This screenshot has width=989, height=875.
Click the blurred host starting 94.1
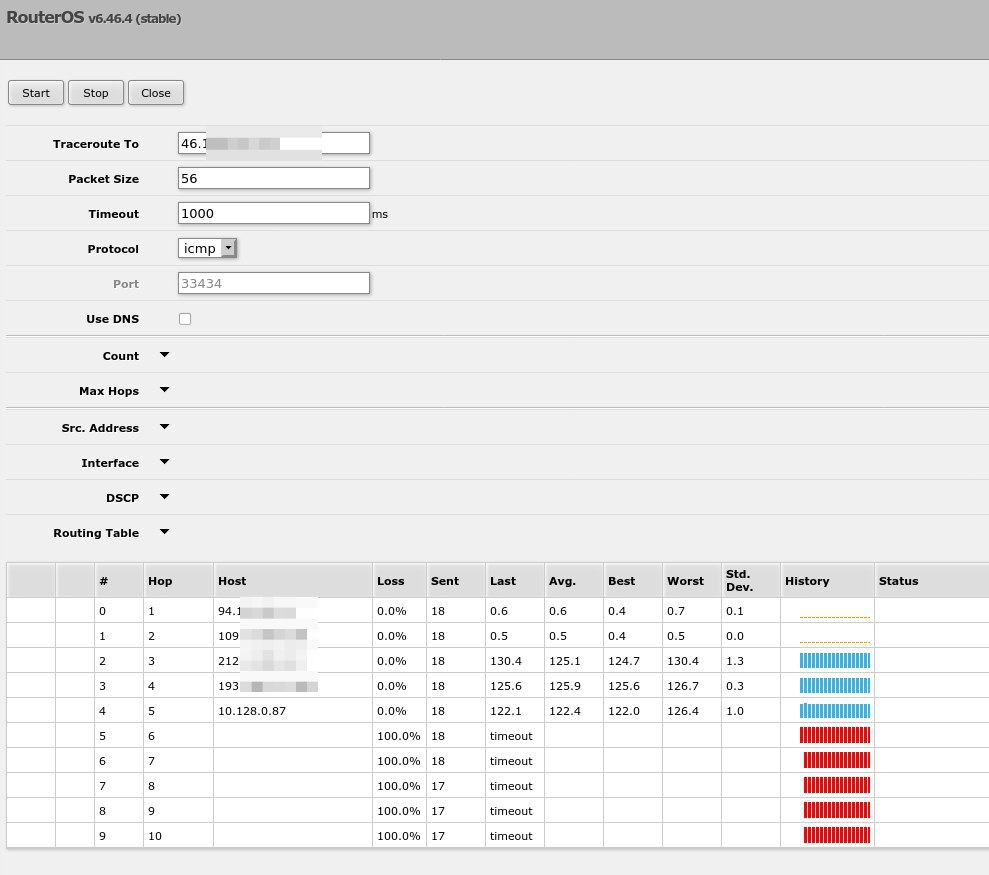257,611
